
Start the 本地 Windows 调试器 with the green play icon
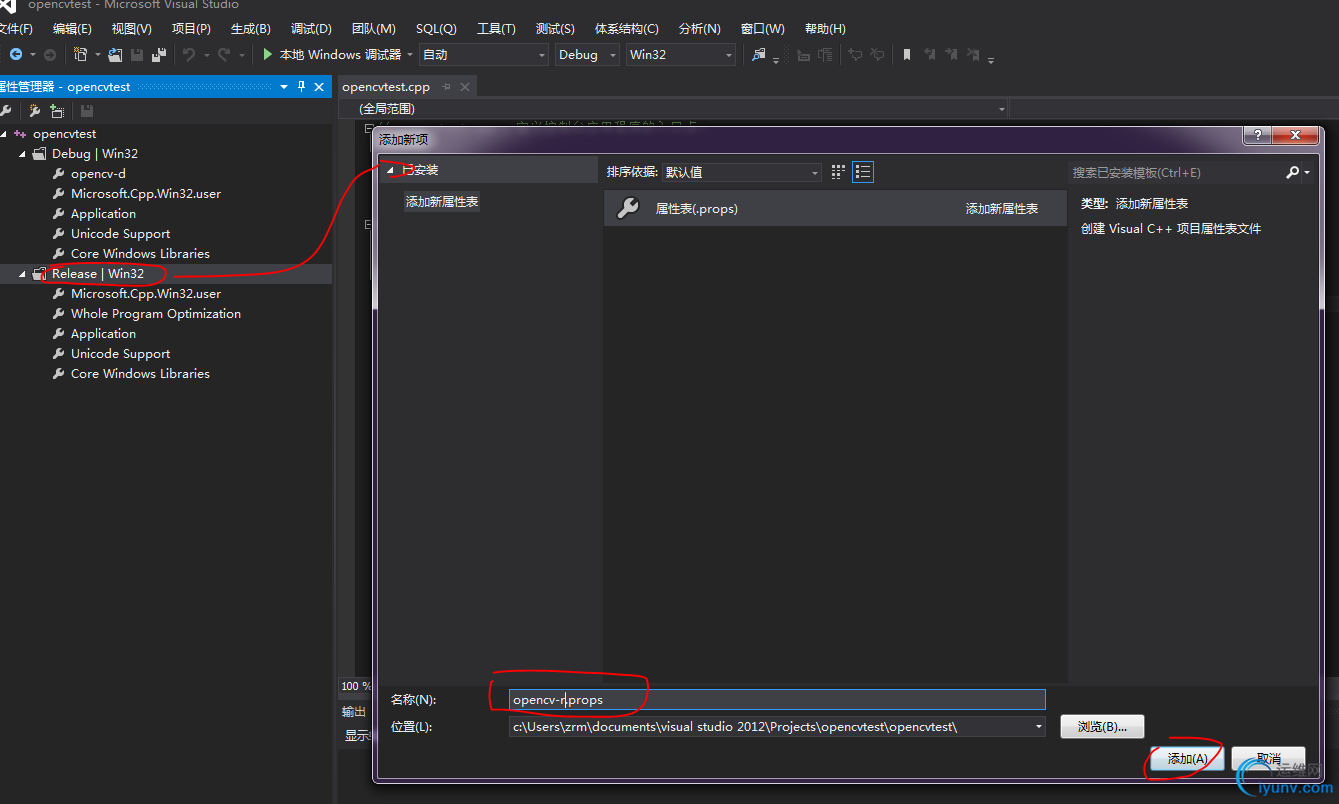268,55
